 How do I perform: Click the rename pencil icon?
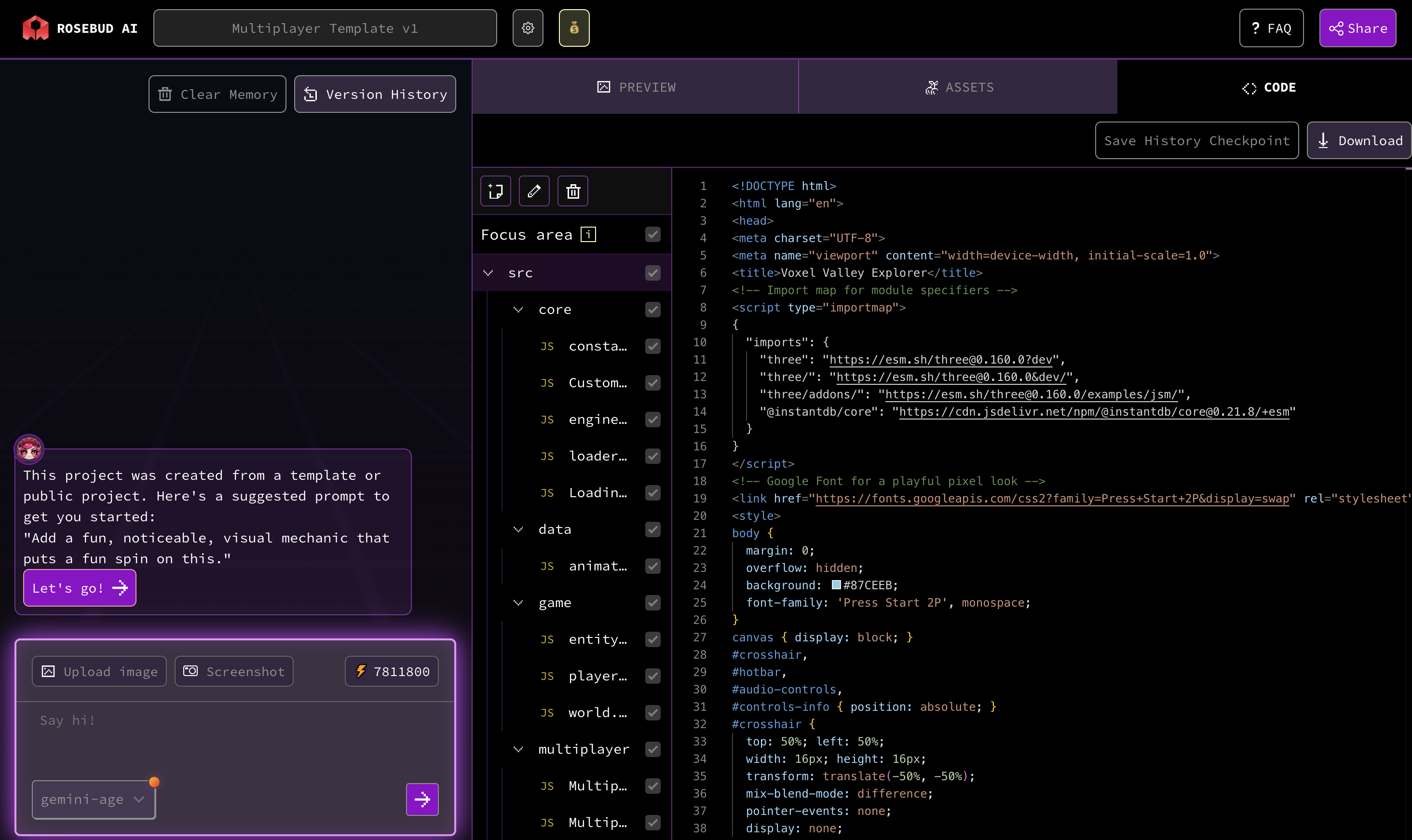click(534, 191)
